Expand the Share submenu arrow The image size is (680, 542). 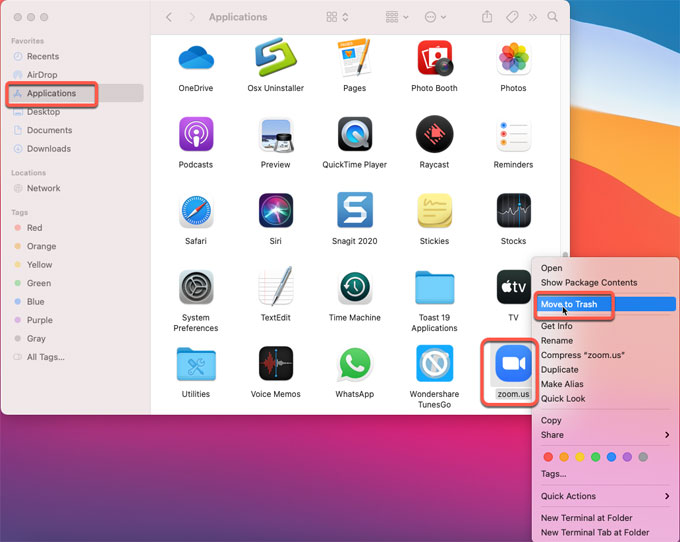(667, 434)
